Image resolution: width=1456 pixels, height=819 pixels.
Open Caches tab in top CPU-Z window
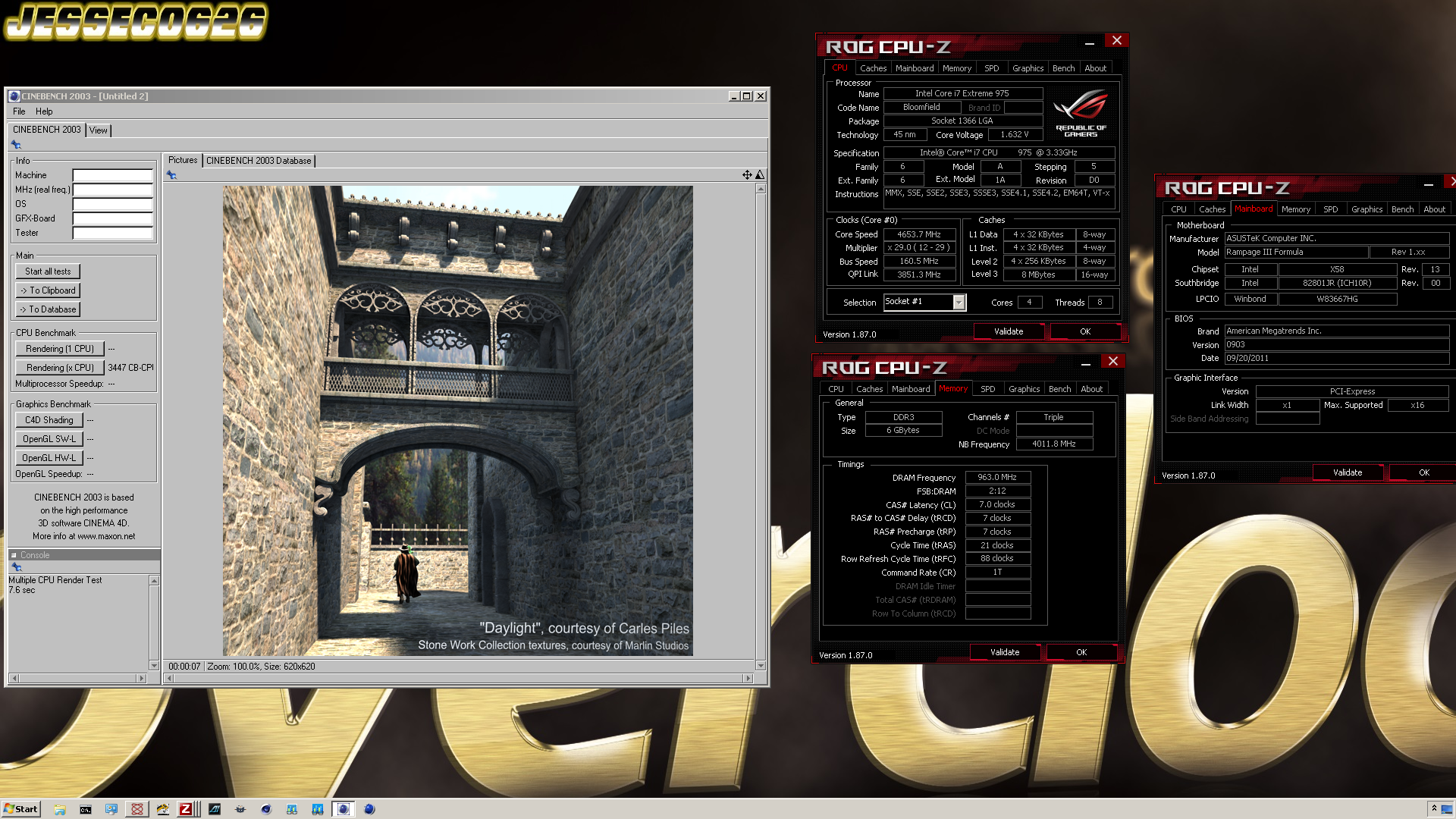873,68
